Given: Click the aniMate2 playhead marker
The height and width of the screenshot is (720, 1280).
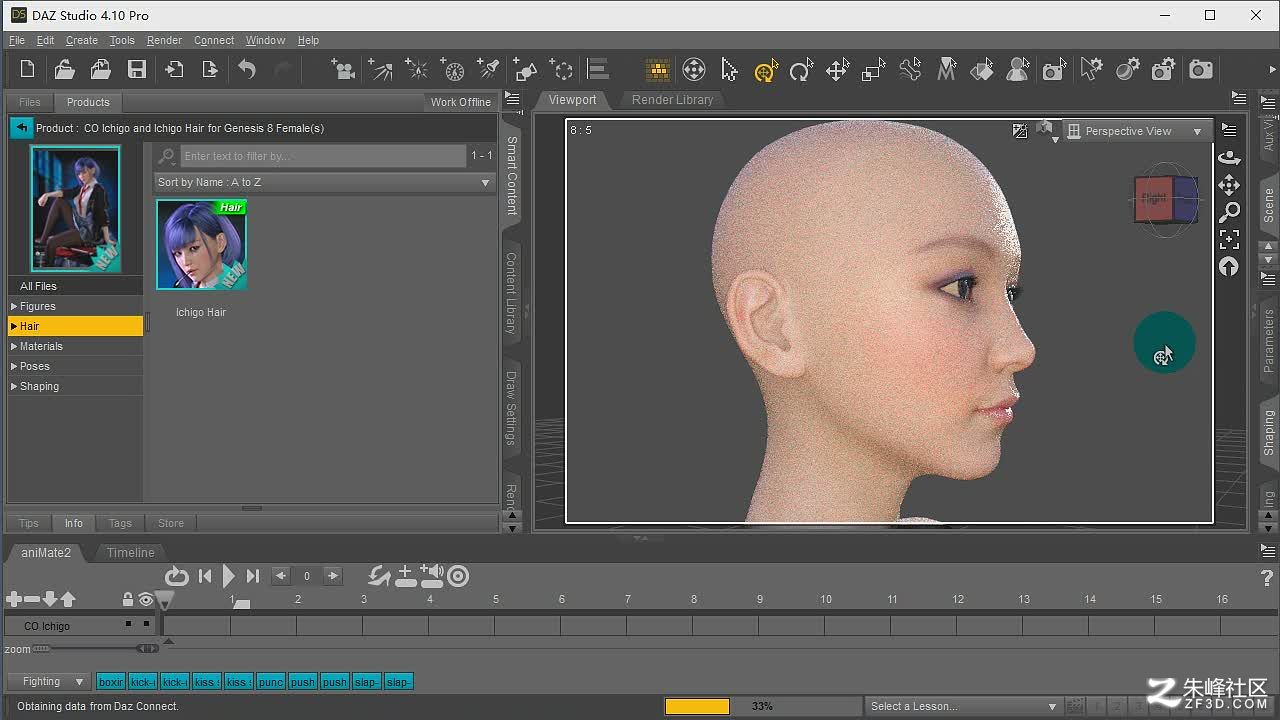Looking at the screenshot, I should click(165, 600).
